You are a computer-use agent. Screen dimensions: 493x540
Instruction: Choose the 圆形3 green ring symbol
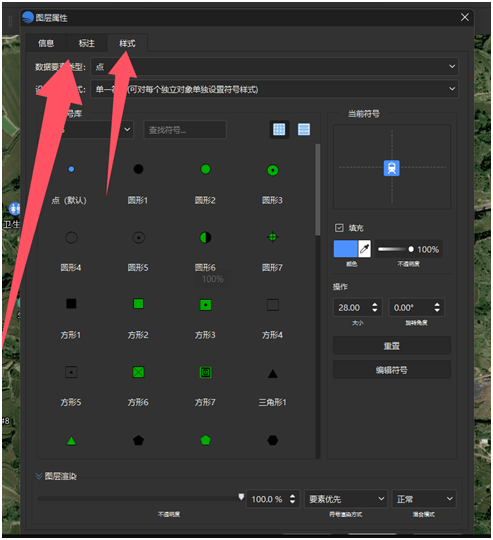(273, 170)
